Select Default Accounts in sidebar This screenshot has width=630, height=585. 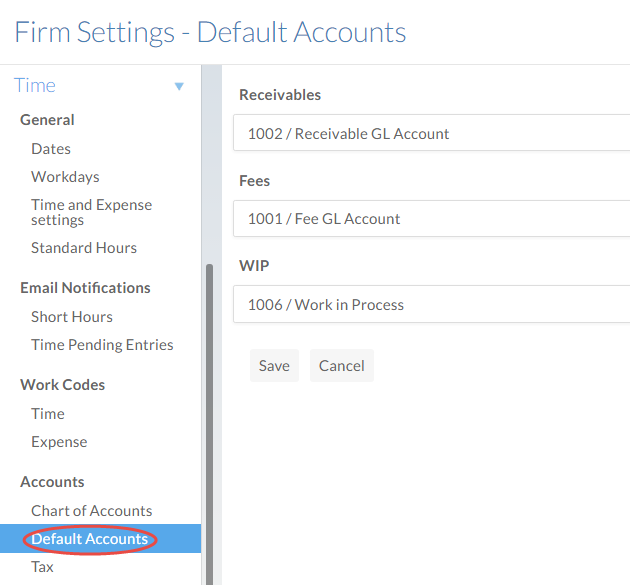pos(90,539)
